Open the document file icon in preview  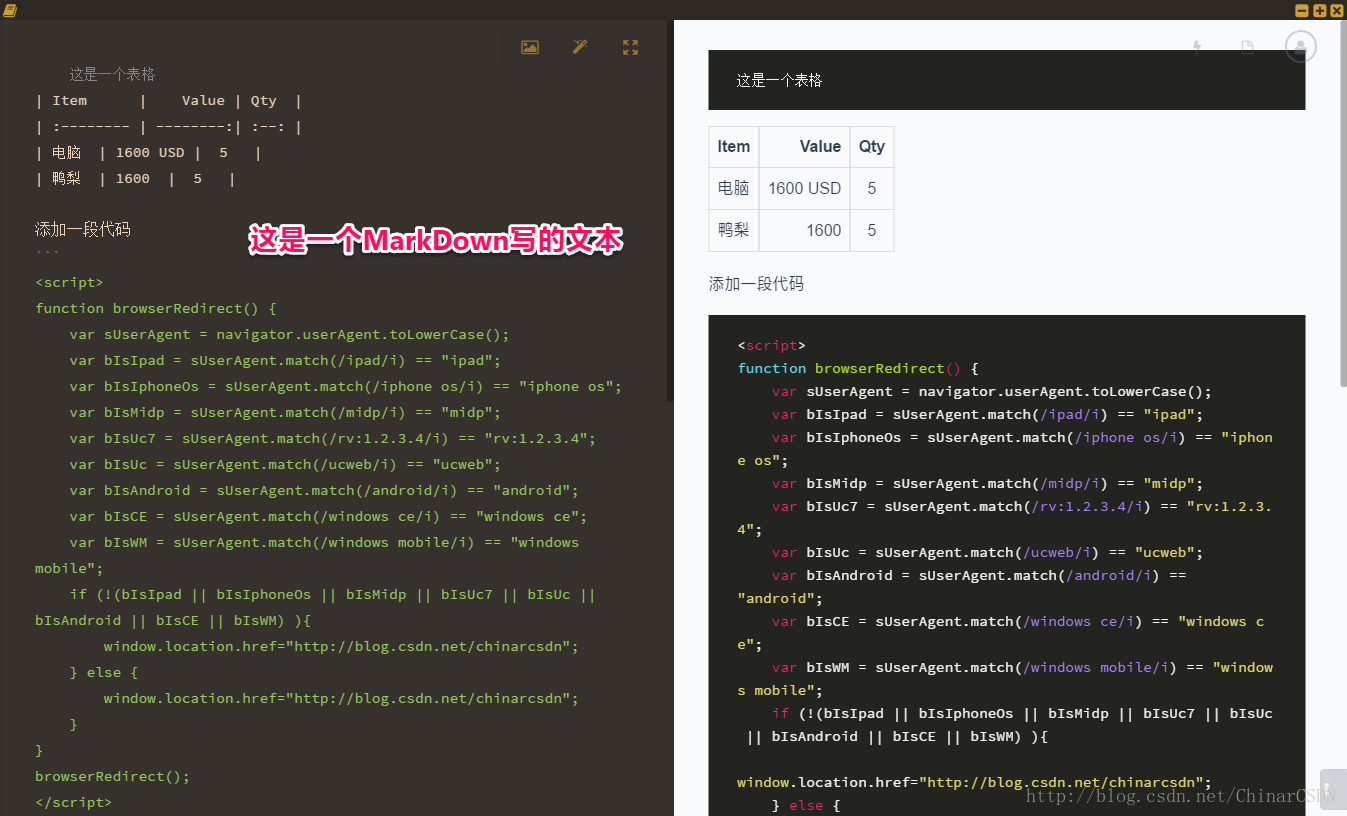click(x=1247, y=46)
